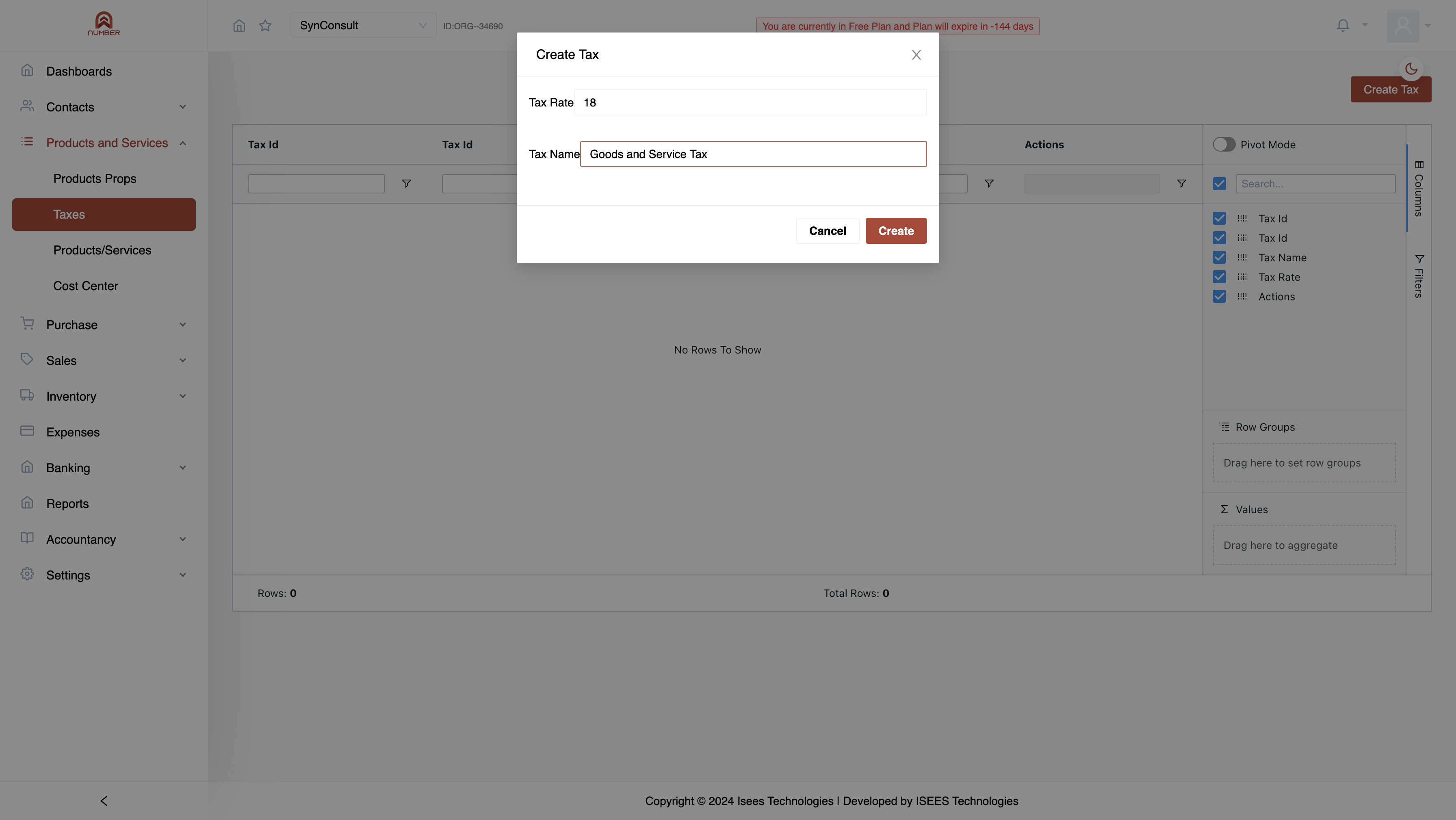Open the SynConsult organization dropdown
1456x820 pixels.
(363, 26)
